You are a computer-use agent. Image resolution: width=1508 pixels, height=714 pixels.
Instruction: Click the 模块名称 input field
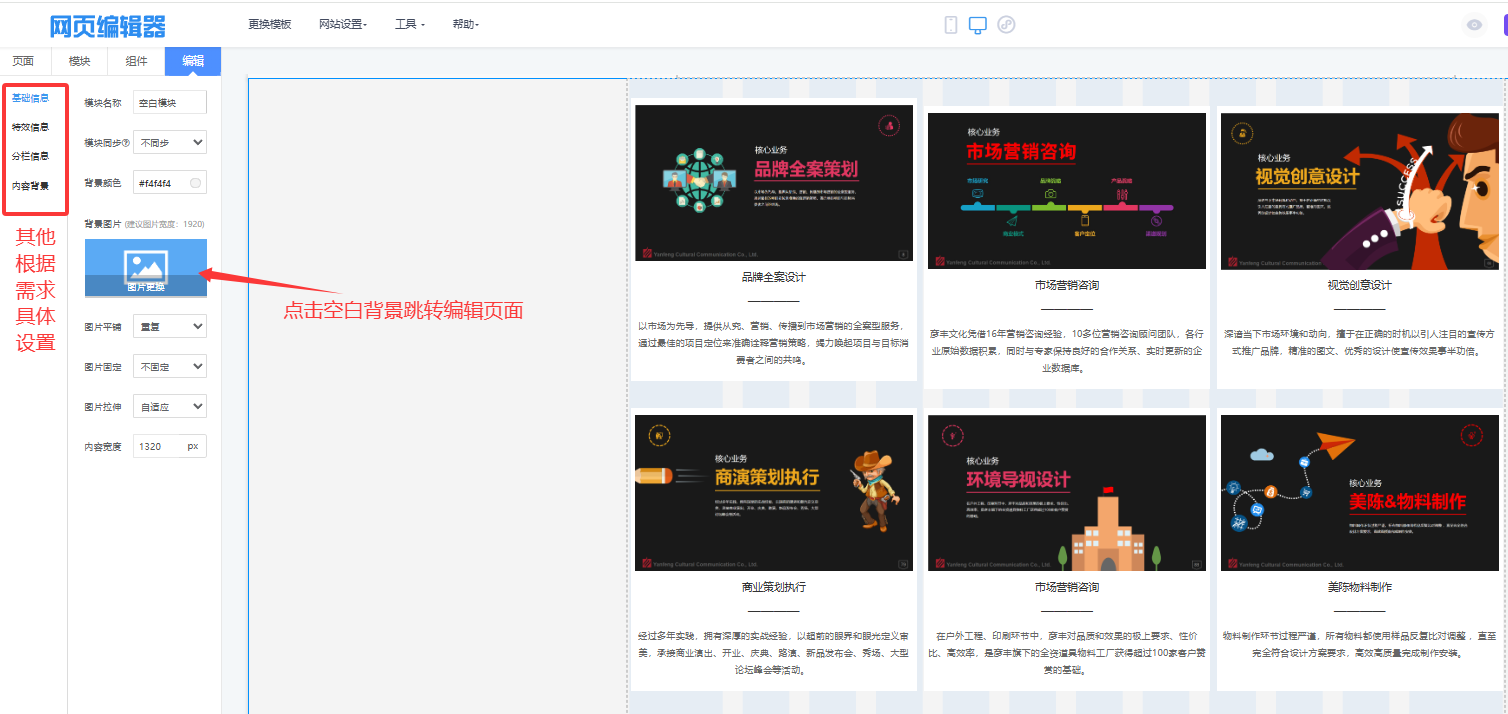[x=170, y=102]
